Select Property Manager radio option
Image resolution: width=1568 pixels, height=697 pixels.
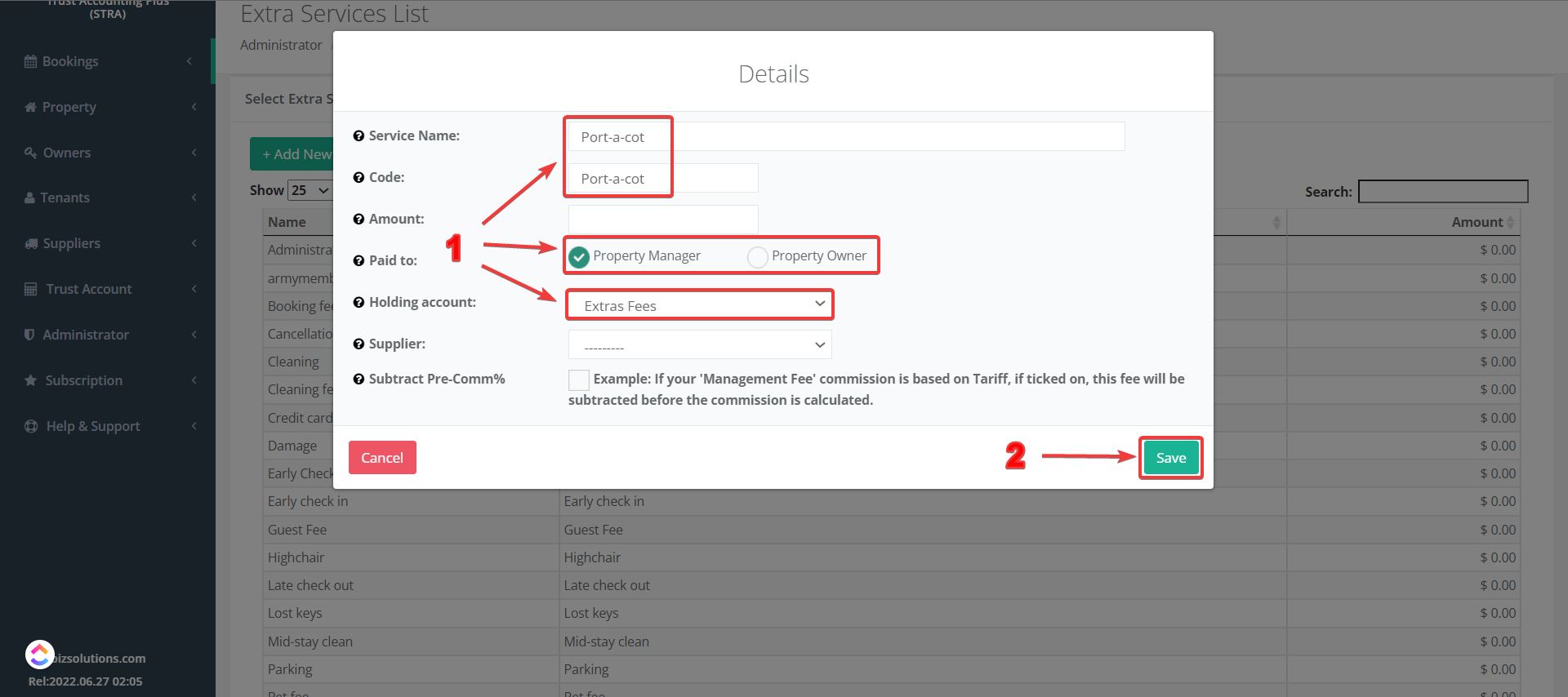click(579, 257)
